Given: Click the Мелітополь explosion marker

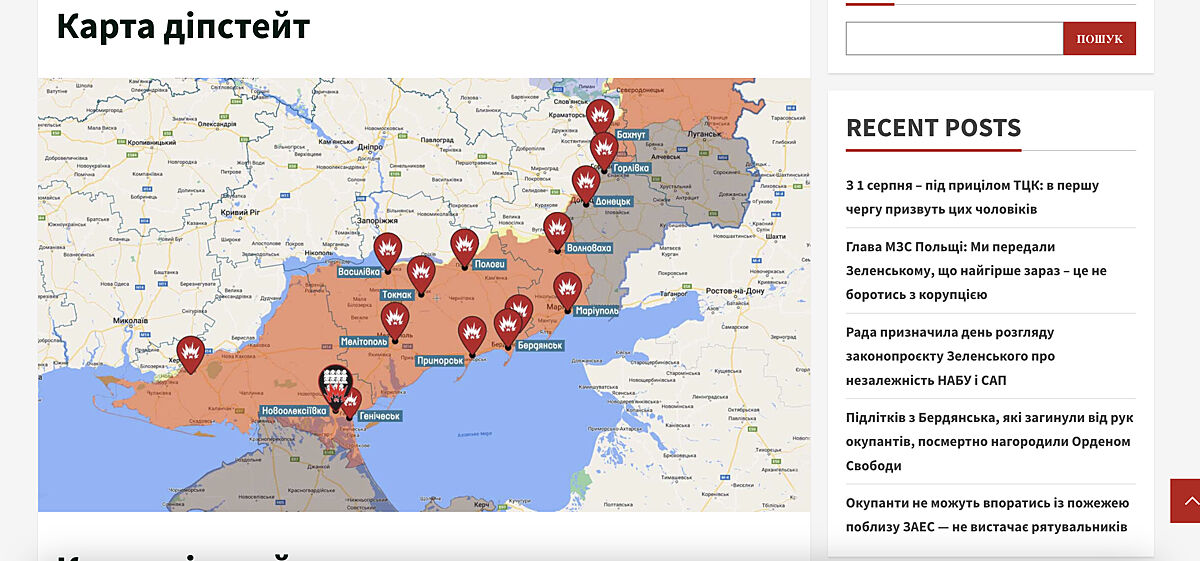Looking at the screenshot, I should coord(395,321).
